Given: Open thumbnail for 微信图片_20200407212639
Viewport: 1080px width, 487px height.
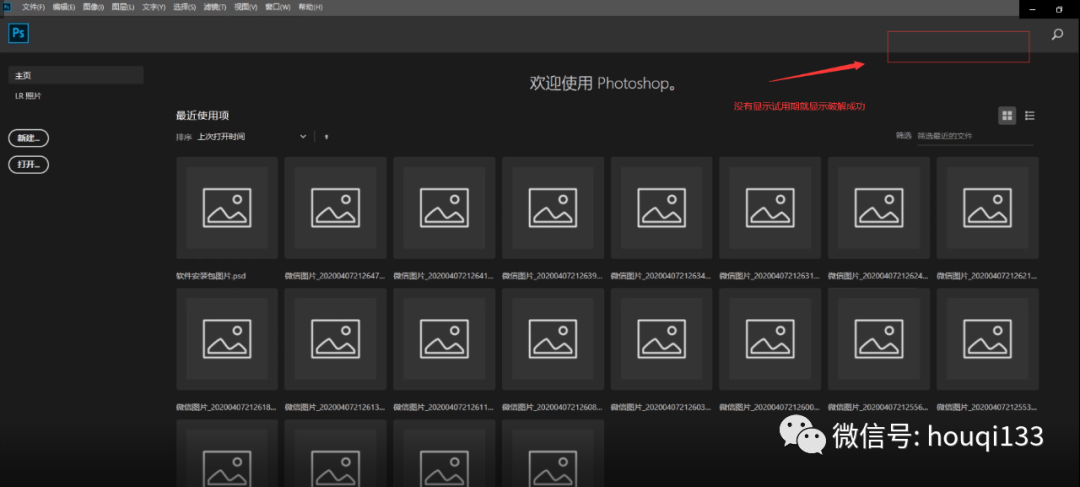Looking at the screenshot, I should tap(553, 207).
